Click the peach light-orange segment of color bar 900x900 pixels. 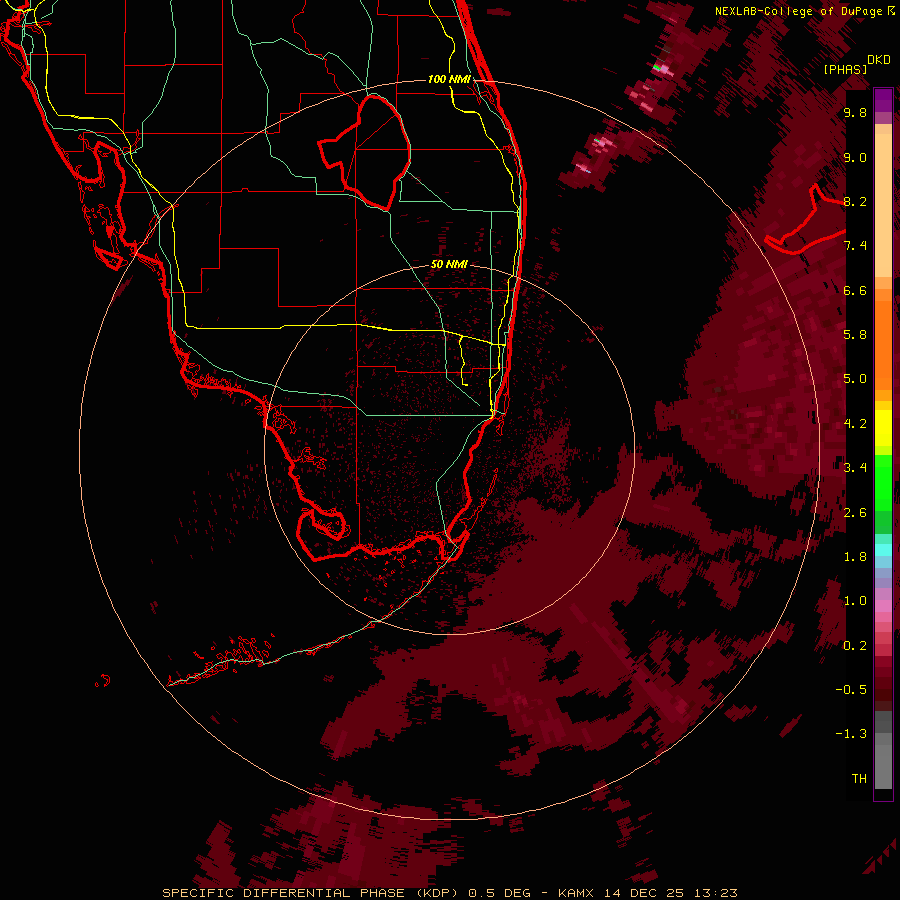coord(883,207)
